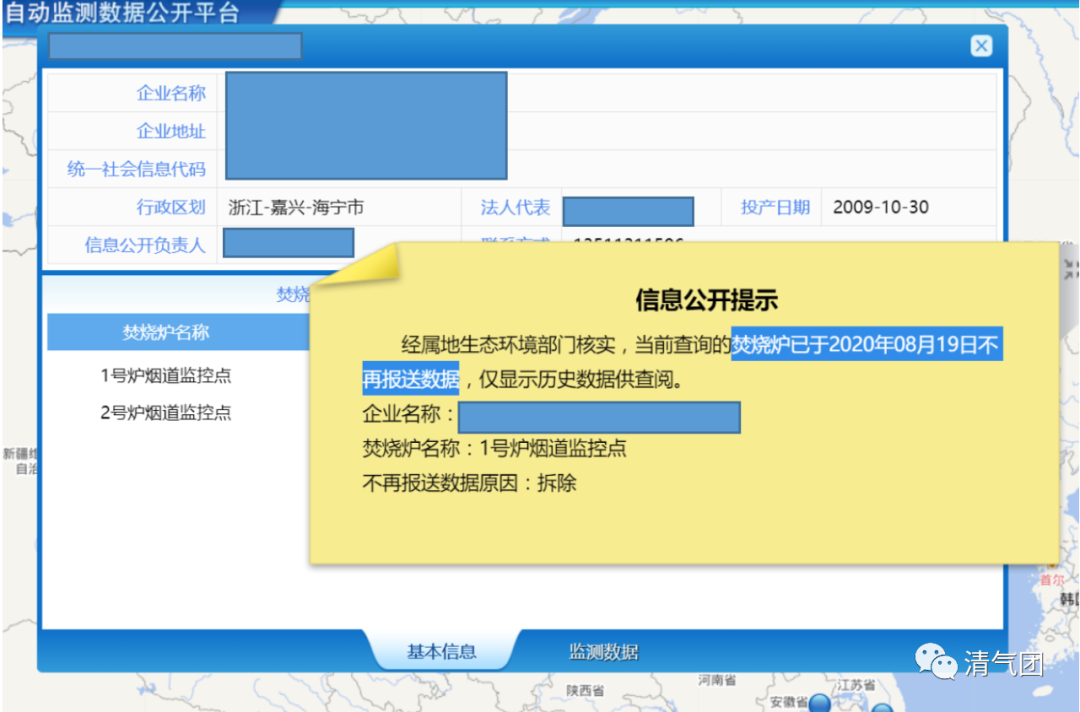The height and width of the screenshot is (712, 1080).
Task: Click the 焚烧炉名称 column header
Action: (166, 333)
